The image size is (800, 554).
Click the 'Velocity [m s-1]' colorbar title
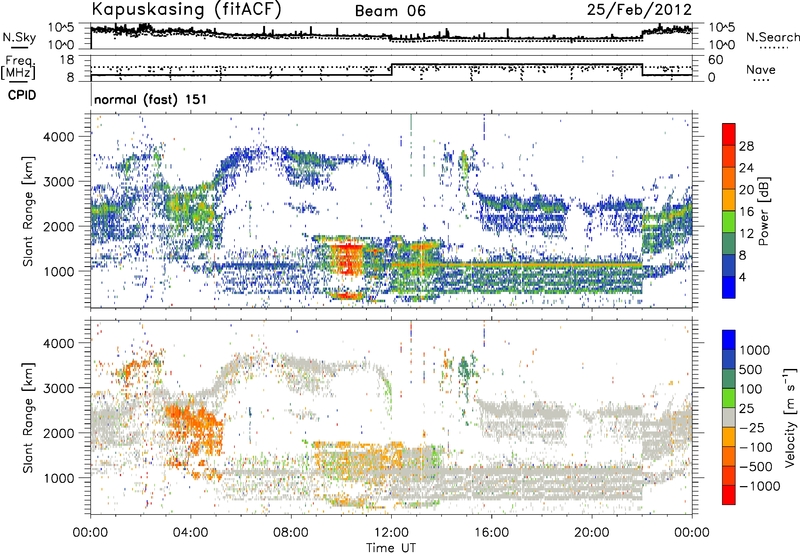[790, 417]
